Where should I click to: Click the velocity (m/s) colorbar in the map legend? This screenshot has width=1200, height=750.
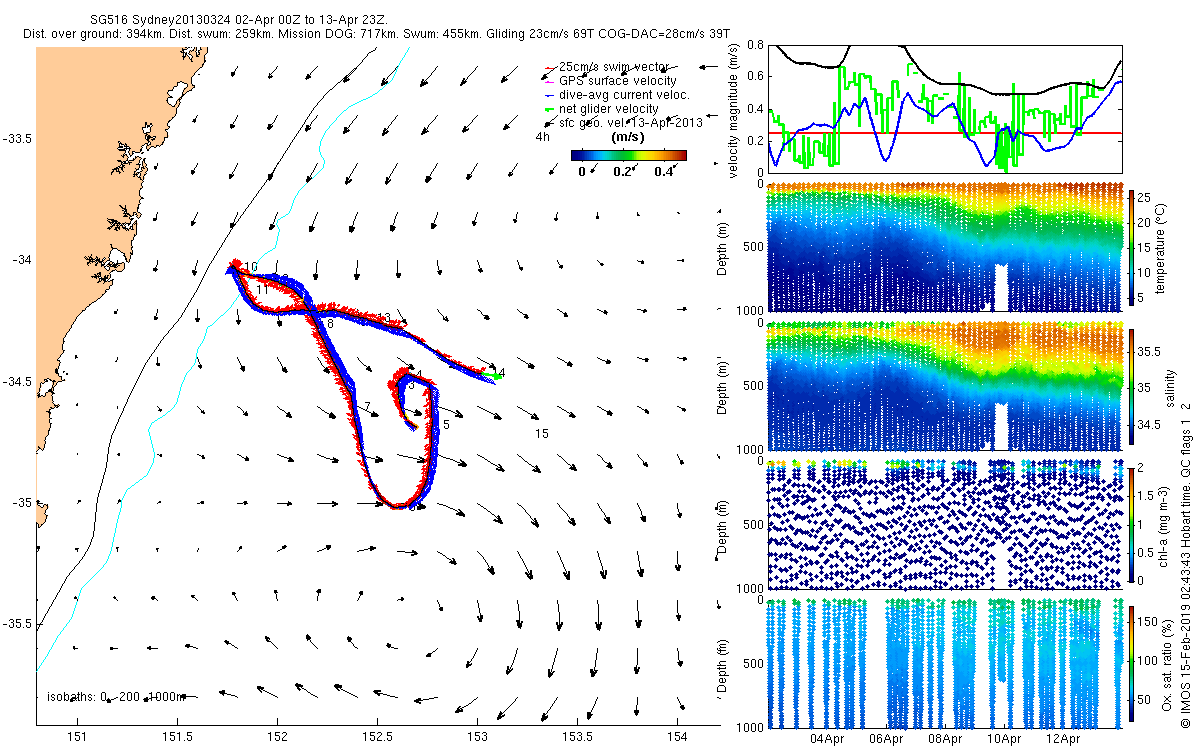(x=629, y=155)
